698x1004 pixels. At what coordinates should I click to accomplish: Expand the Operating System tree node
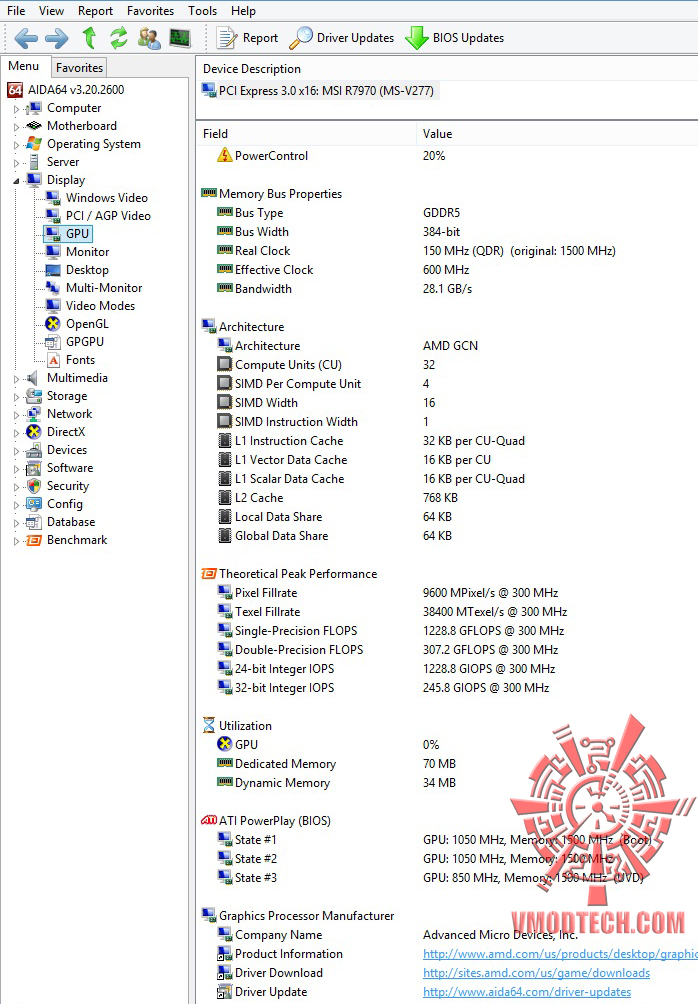click(x=17, y=145)
